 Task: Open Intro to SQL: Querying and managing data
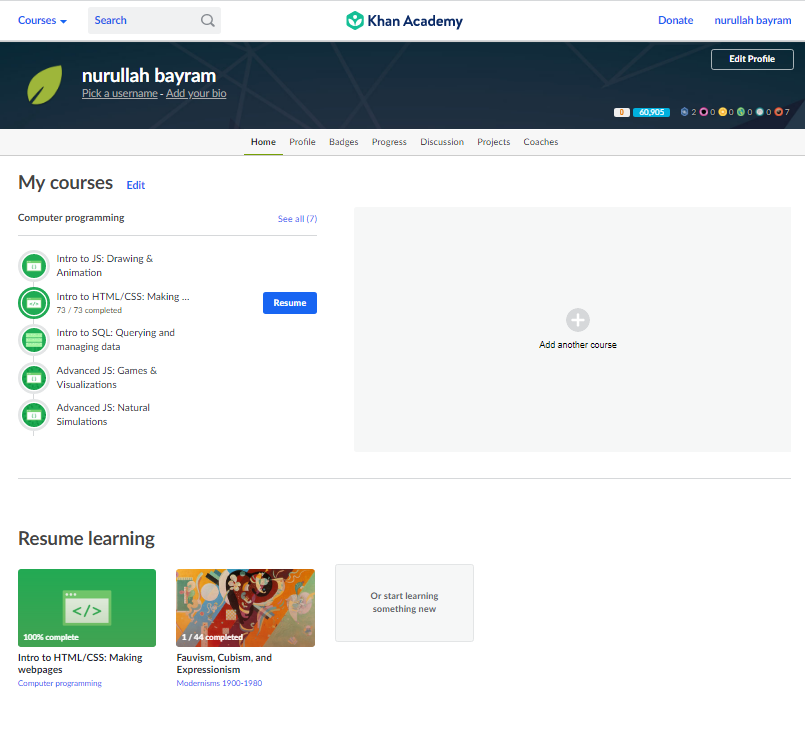click(116, 340)
